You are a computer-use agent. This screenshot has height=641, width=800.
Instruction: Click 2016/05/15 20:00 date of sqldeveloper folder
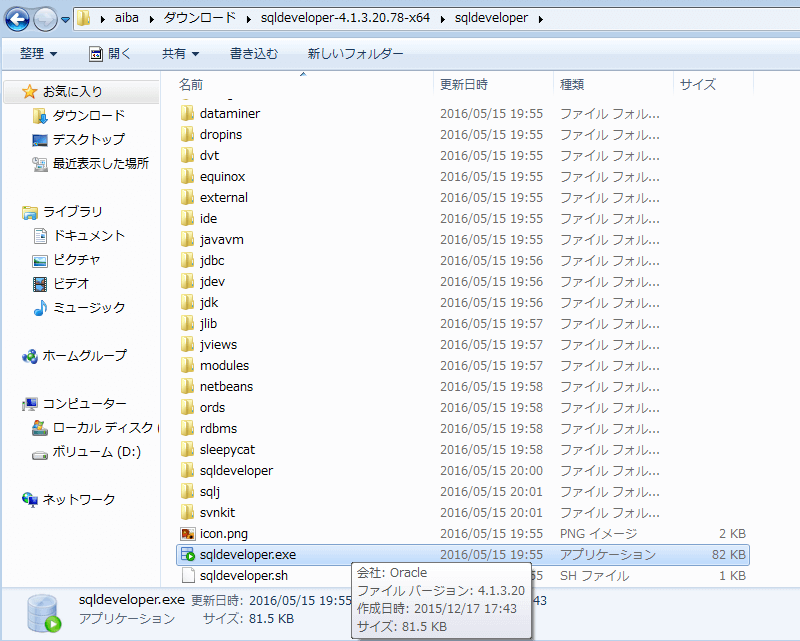click(491, 471)
